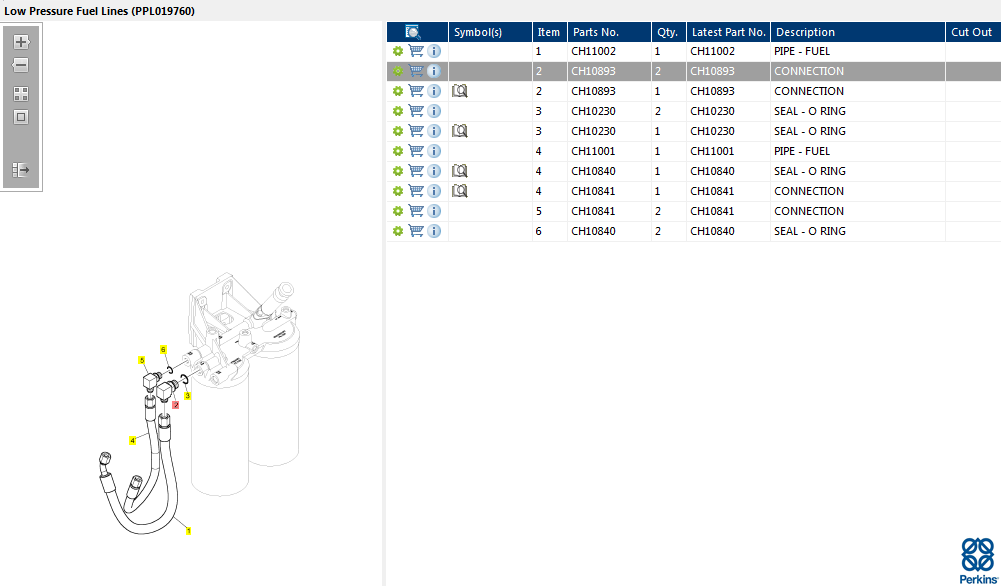Image resolution: width=1001 pixels, height=586 pixels.
Task: Select callout 6 on the diagram
Action: (x=163, y=349)
